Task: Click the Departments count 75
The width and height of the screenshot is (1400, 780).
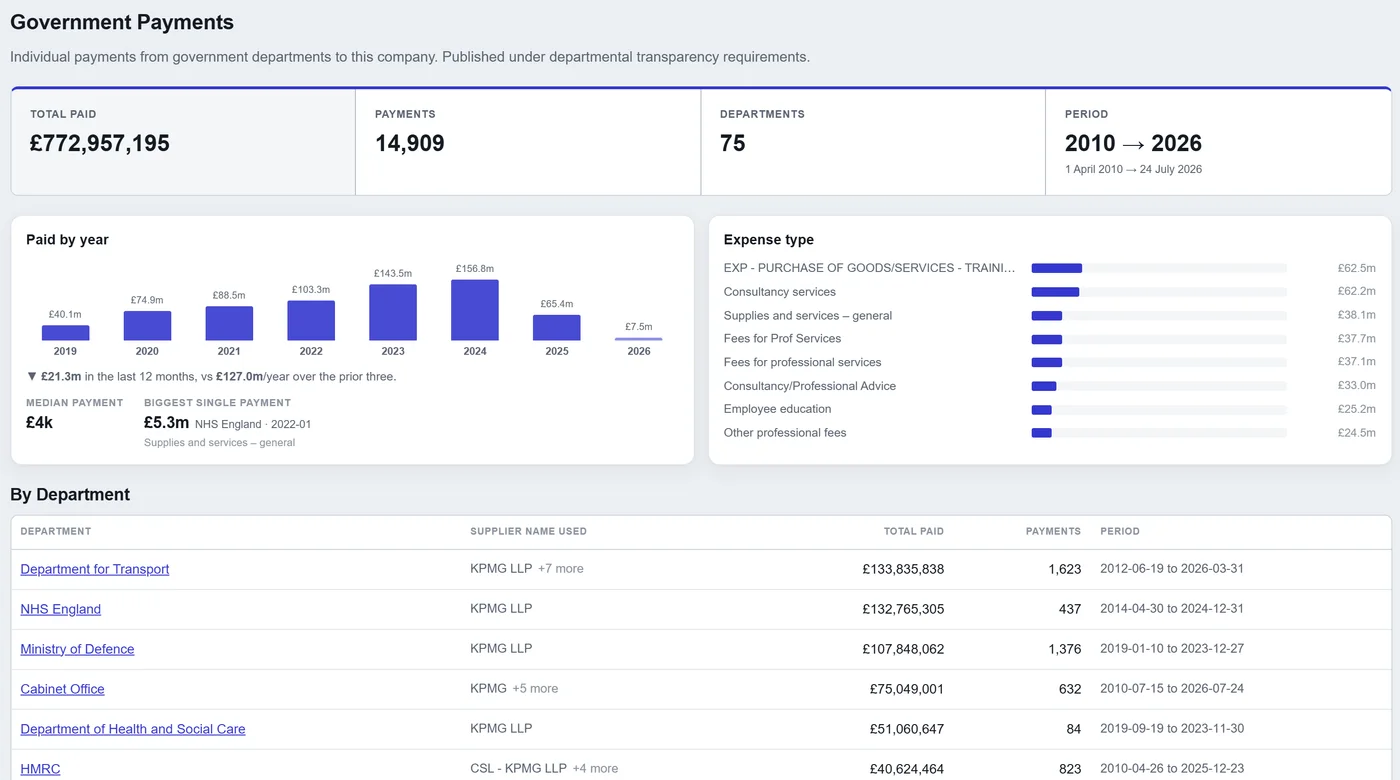Action: [x=733, y=143]
